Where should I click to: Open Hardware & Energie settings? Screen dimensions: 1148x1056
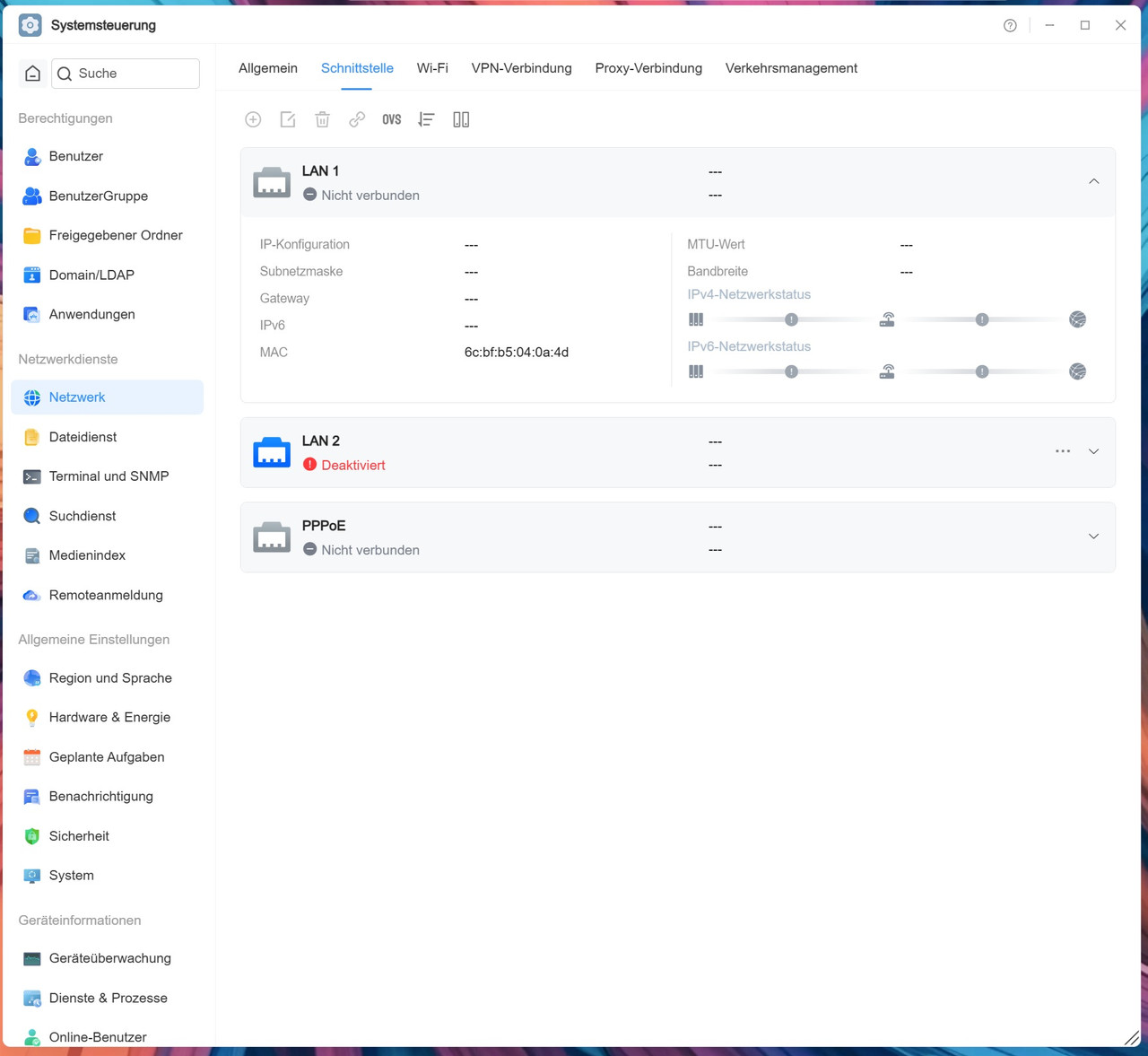pos(108,718)
